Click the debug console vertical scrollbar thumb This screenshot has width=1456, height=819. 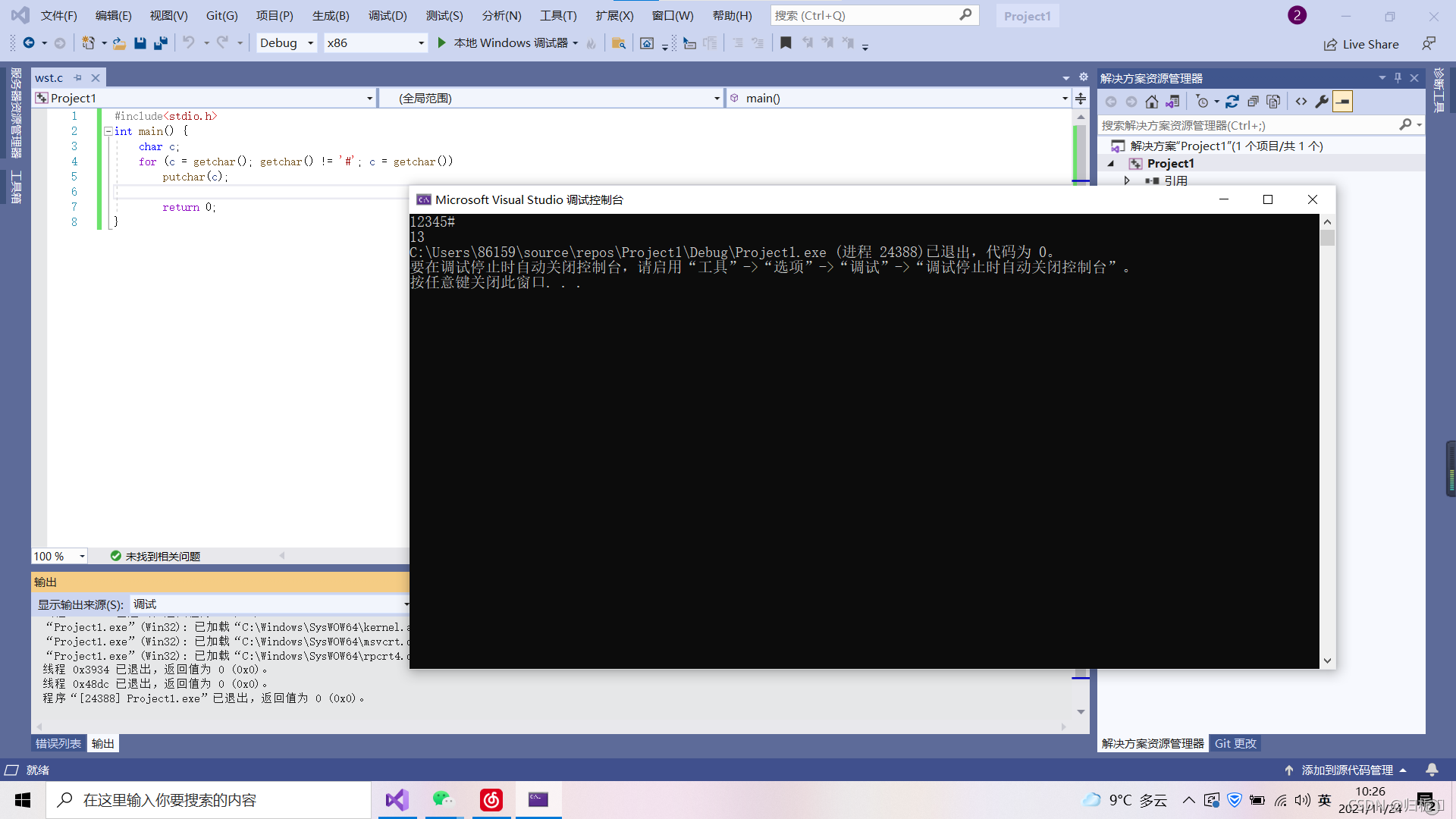pyautogui.click(x=1327, y=238)
